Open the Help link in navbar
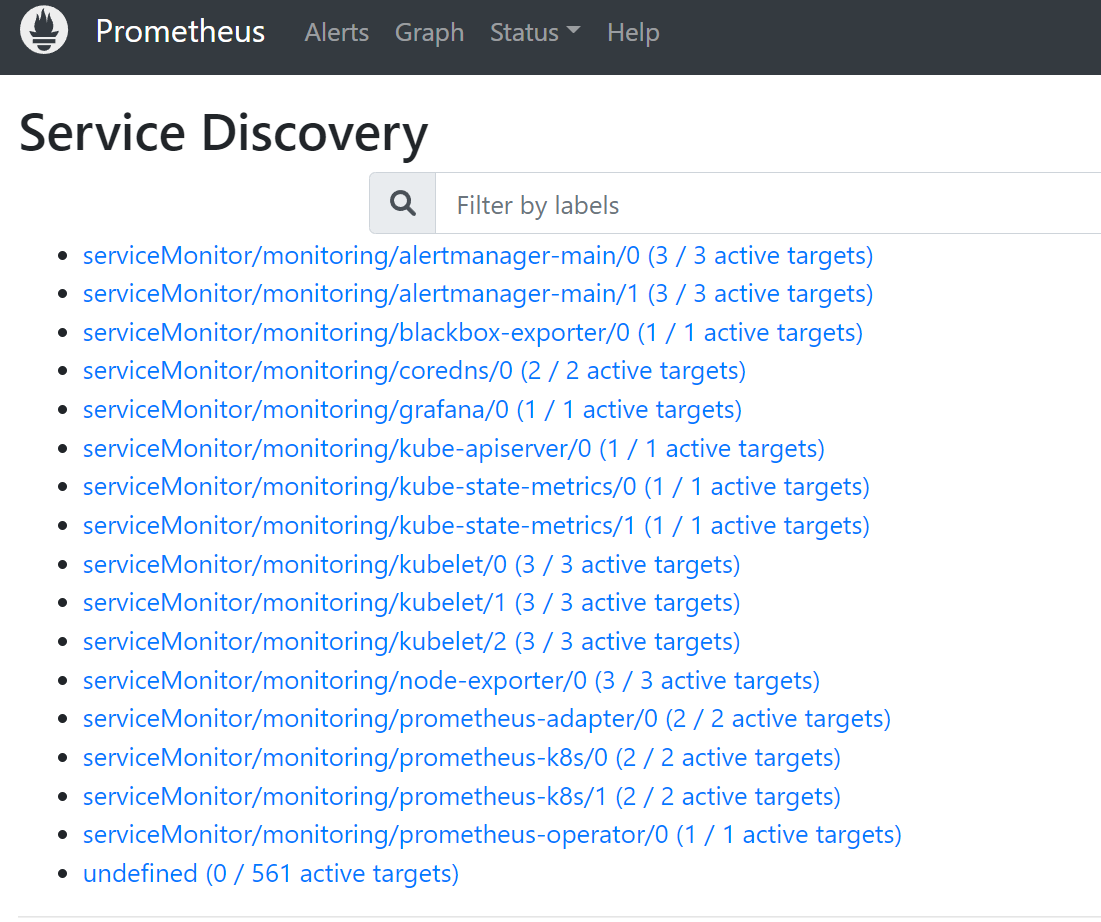 coord(633,32)
